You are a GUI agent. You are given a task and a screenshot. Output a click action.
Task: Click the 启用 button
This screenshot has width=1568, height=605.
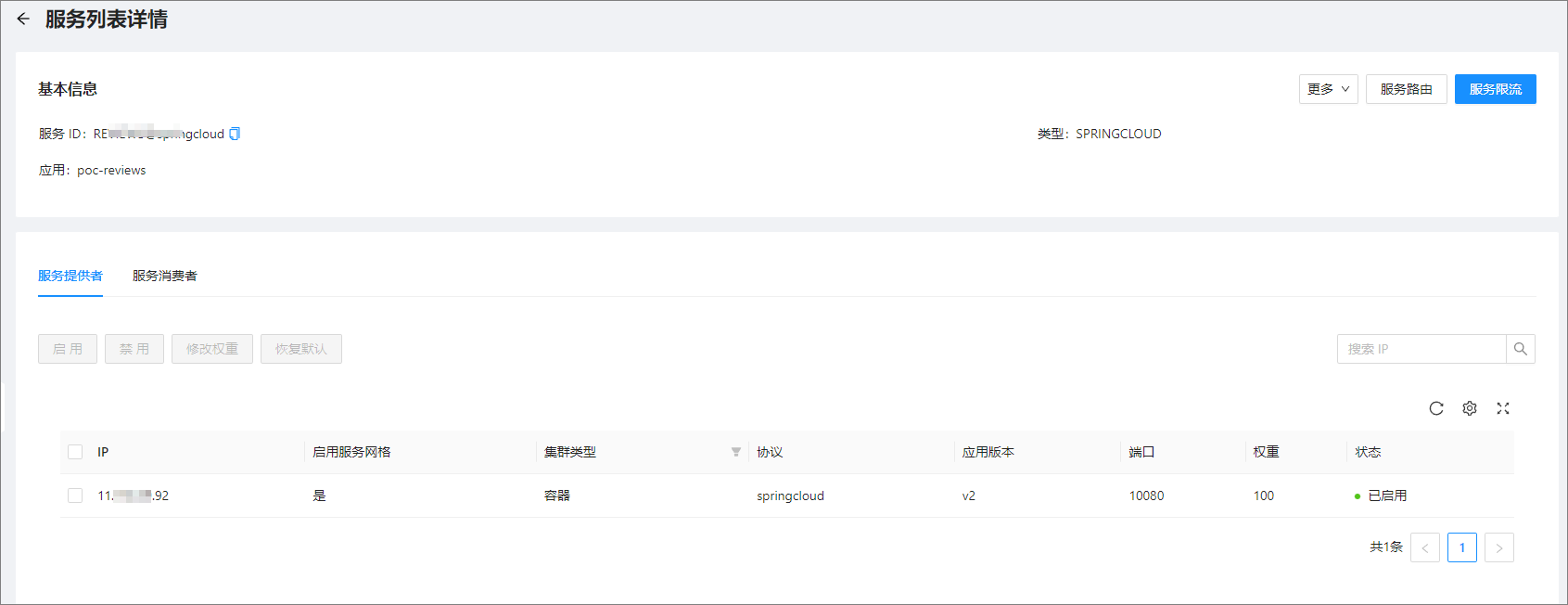pyautogui.click(x=68, y=349)
